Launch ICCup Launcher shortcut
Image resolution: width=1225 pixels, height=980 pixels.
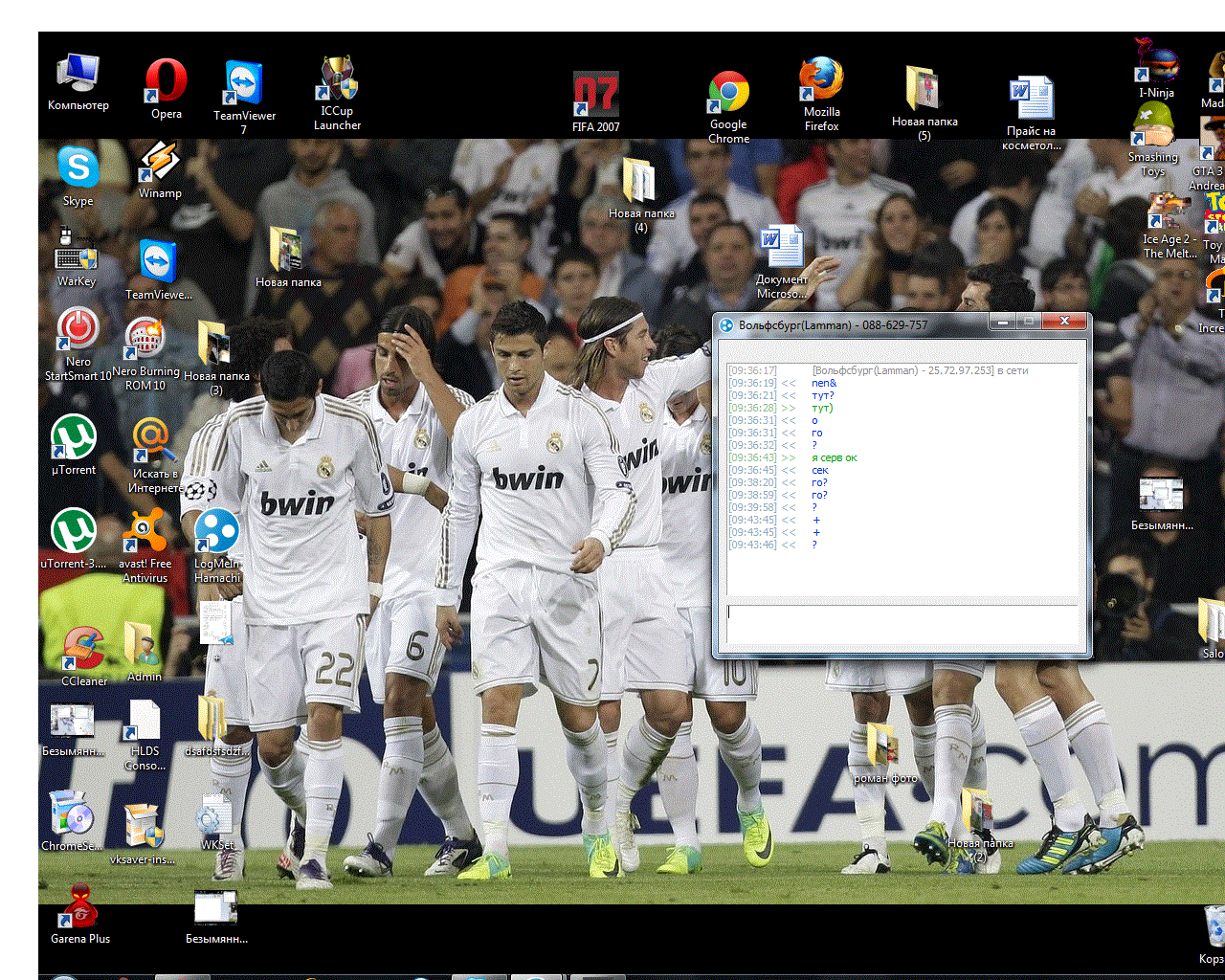[x=338, y=94]
